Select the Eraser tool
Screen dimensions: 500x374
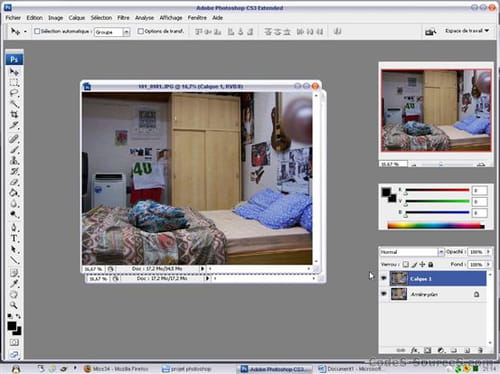pyautogui.click(x=14, y=182)
